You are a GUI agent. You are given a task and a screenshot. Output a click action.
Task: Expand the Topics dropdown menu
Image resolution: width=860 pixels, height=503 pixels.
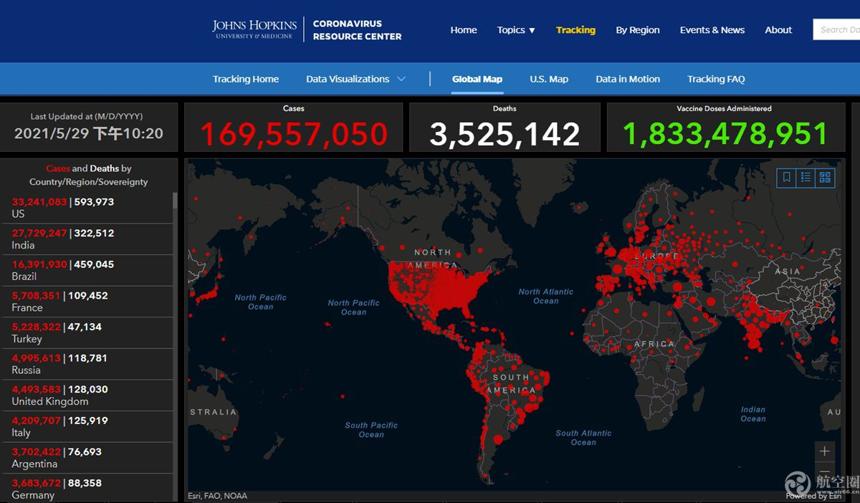point(516,30)
